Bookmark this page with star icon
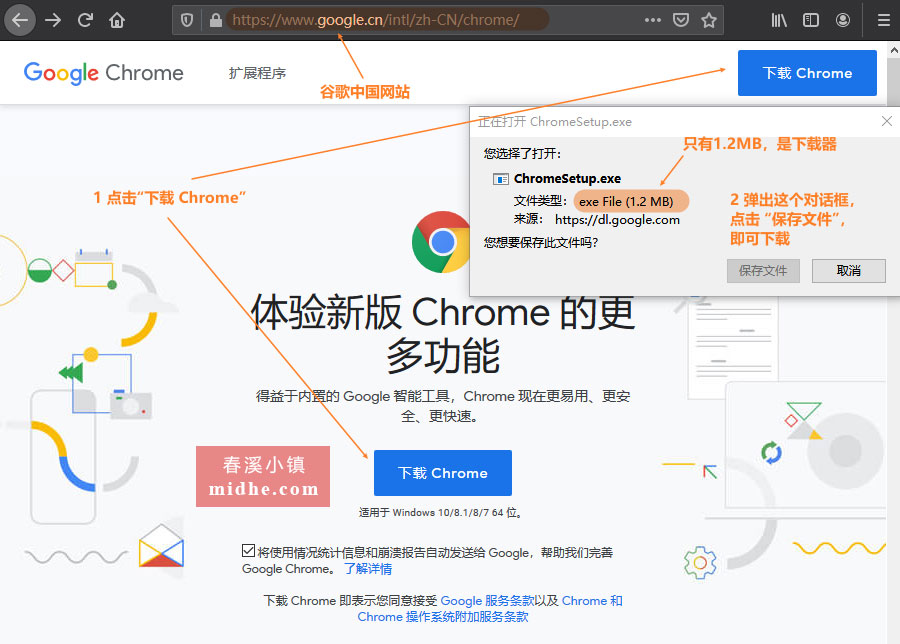Screen dimensions: 900x644 (x=709, y=20)
